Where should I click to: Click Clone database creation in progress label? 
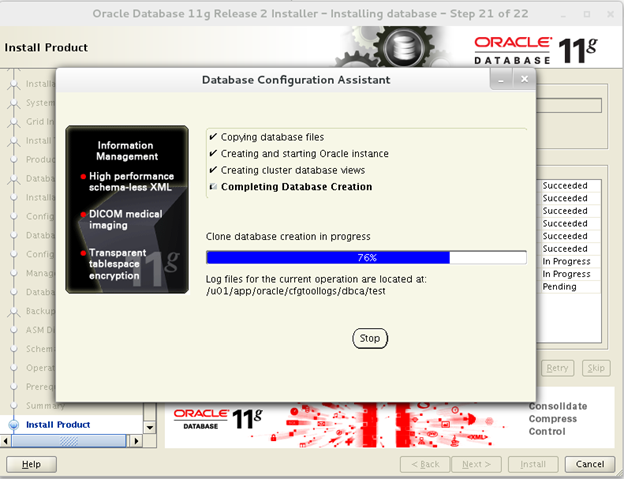click(x=288, y=237)
